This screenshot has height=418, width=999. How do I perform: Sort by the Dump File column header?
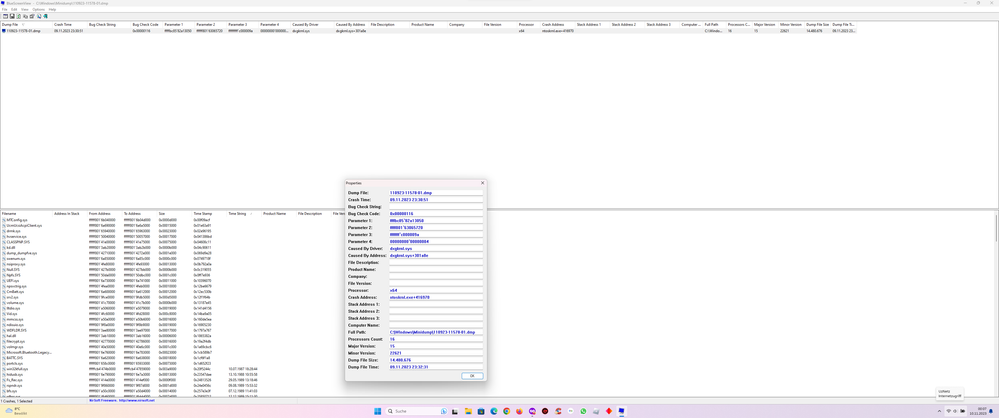click(25, 24)
